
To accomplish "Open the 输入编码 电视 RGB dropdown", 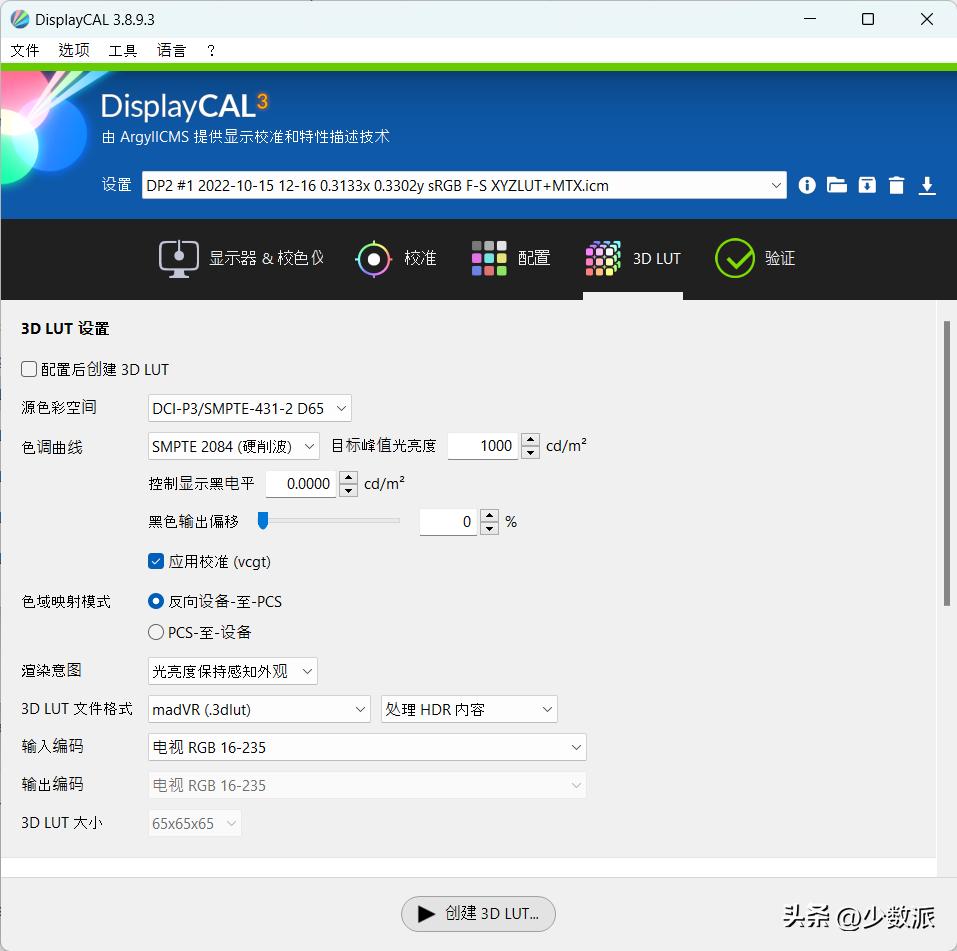I will tap(366, 747).
